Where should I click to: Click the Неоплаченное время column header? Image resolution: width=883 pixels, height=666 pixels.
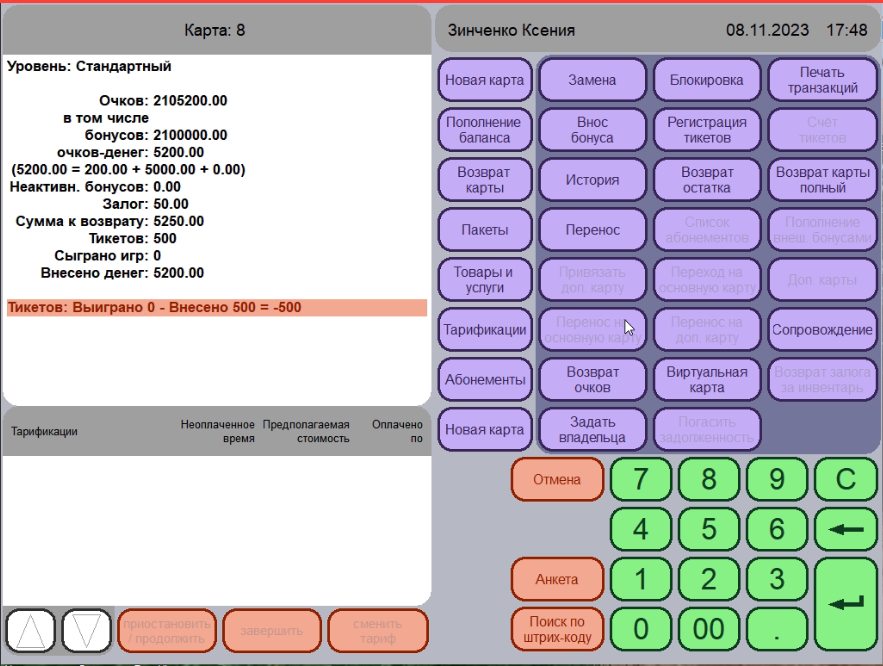coord(217,431)
